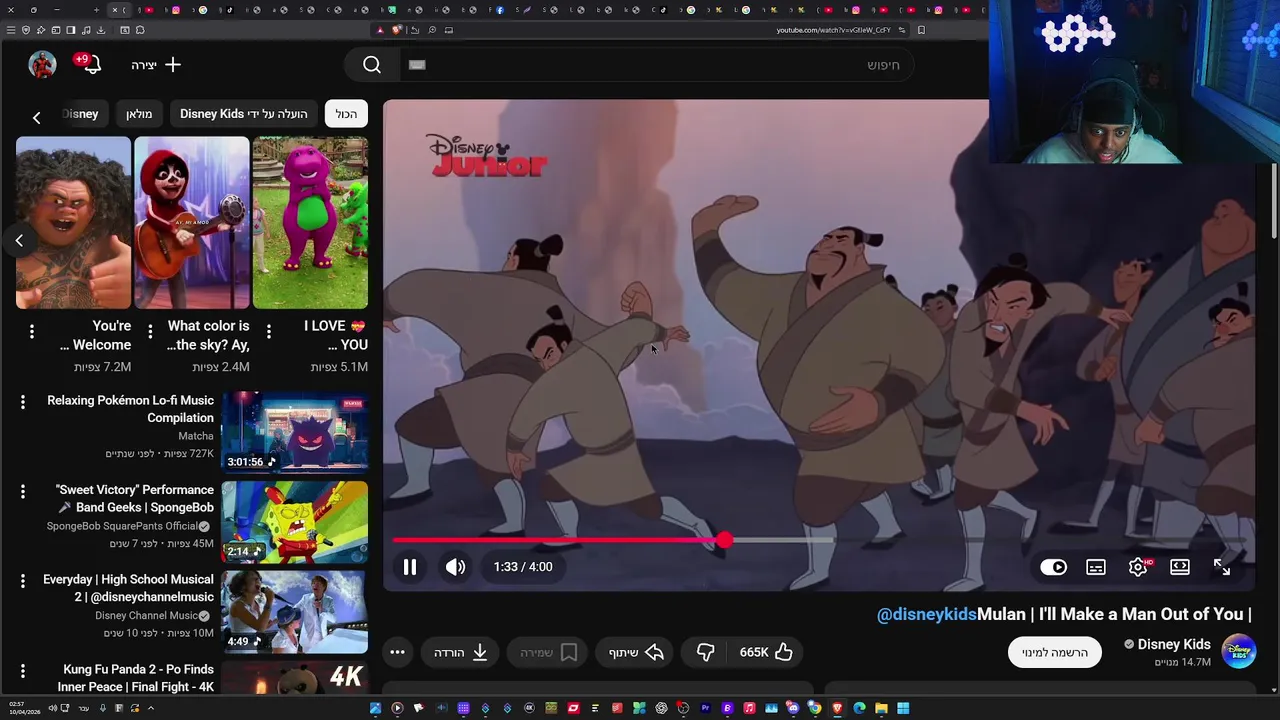Share the video with the שיתוף button
This screenshot has width=1280, height=720.
coord(636,652)
